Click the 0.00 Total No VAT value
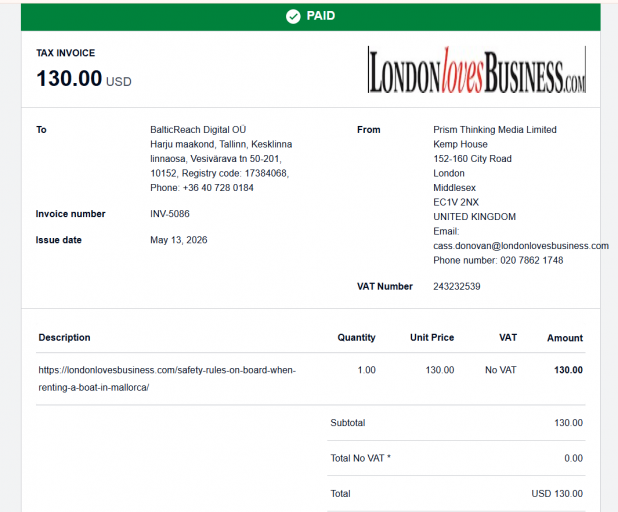Image resolution: width=618 pixels, height=512 pixels. [x=573, y=458]
